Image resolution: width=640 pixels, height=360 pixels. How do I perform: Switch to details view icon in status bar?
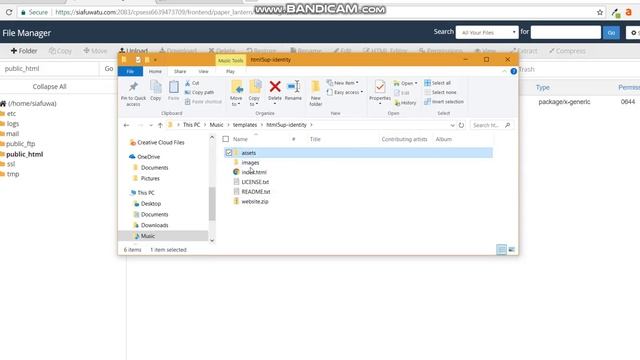[501, 249]
